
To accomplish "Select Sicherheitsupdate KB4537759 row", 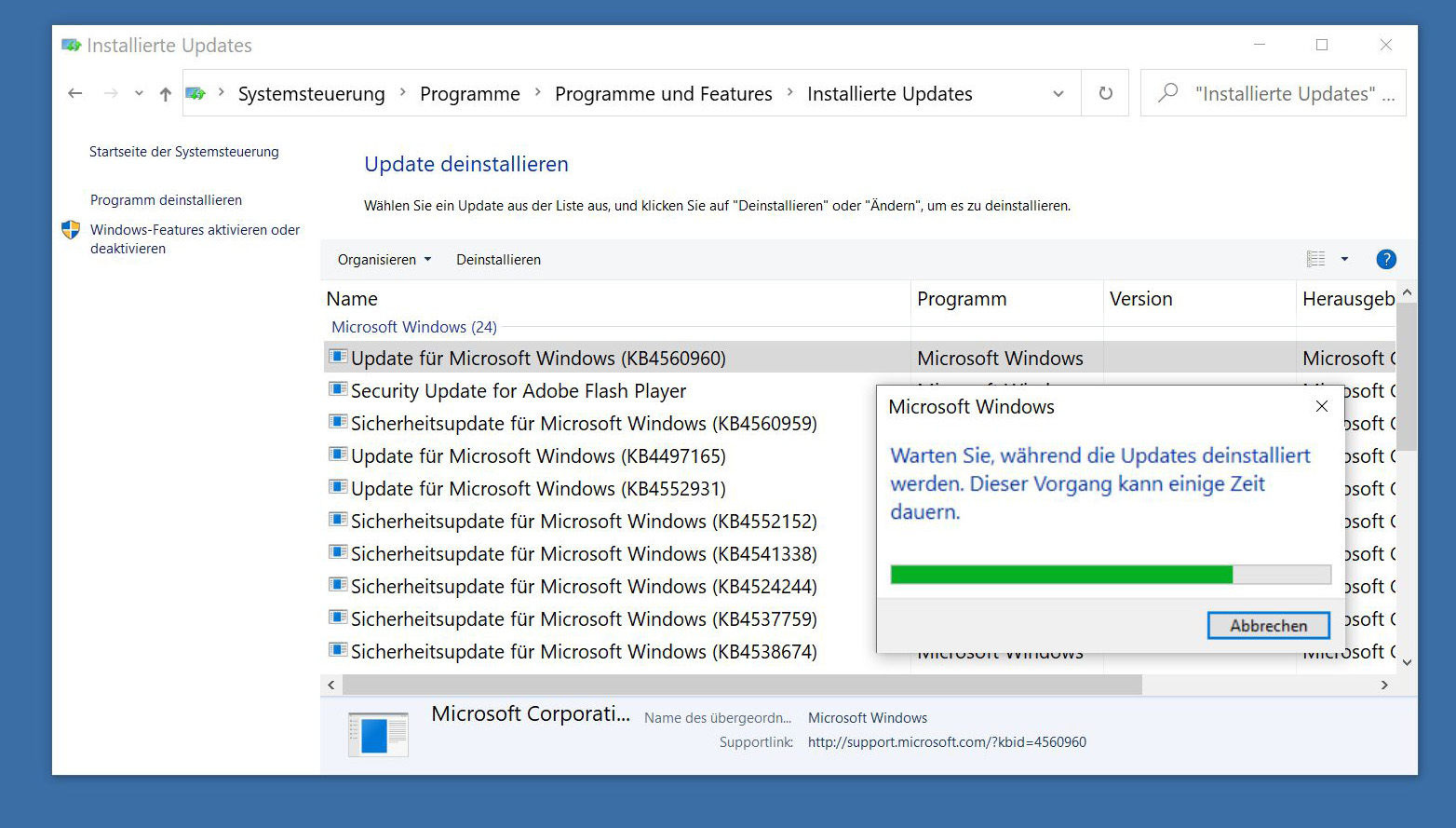I will point(584,619).
